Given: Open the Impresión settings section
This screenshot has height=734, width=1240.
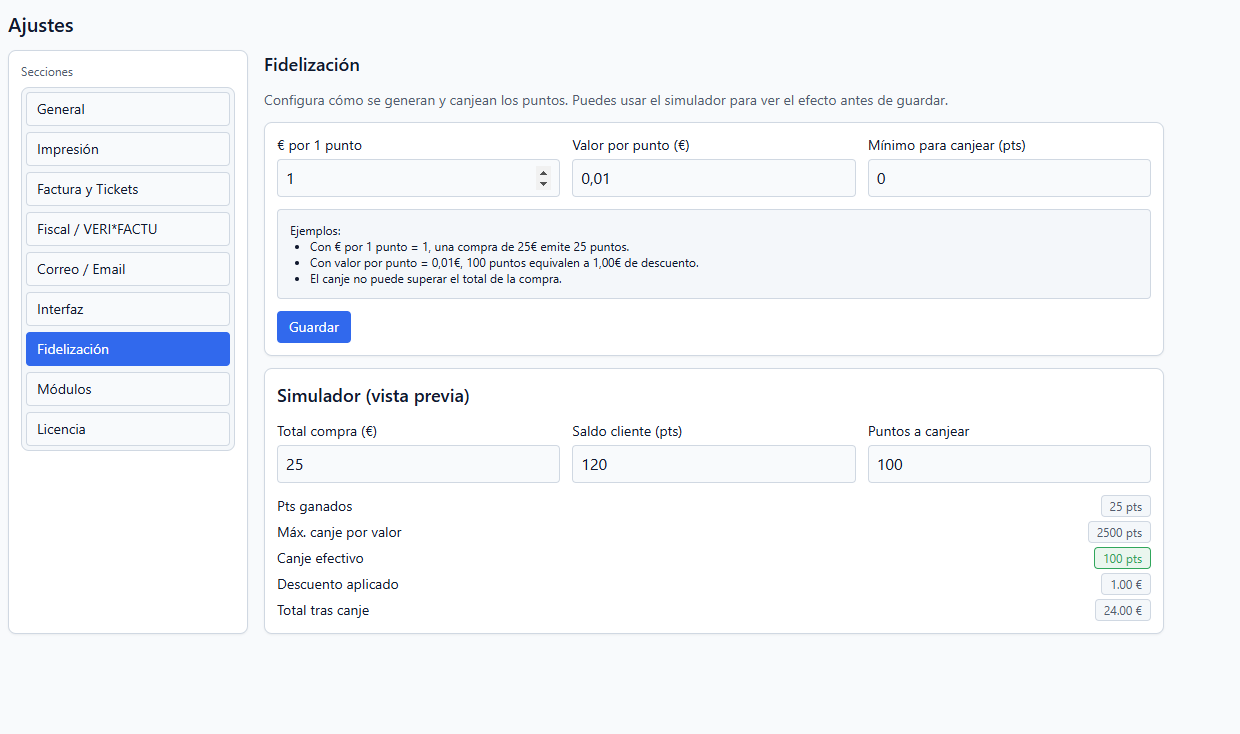Looking at the screenshot, I should [128, 149].
